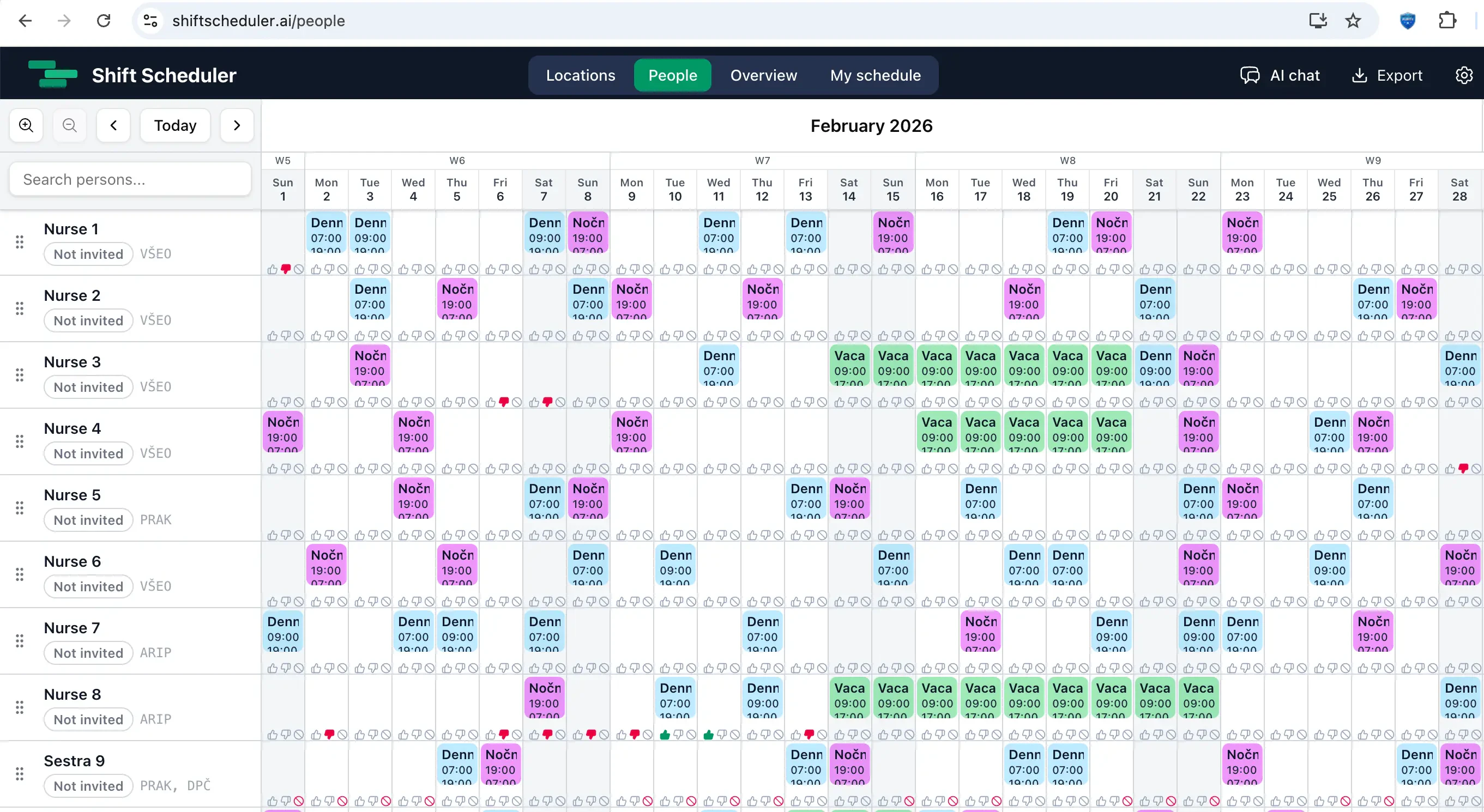Toggle the green thumbs-up for Nurse 8 Wed 11
This screenshot has height=812, width=1484.
709,735
